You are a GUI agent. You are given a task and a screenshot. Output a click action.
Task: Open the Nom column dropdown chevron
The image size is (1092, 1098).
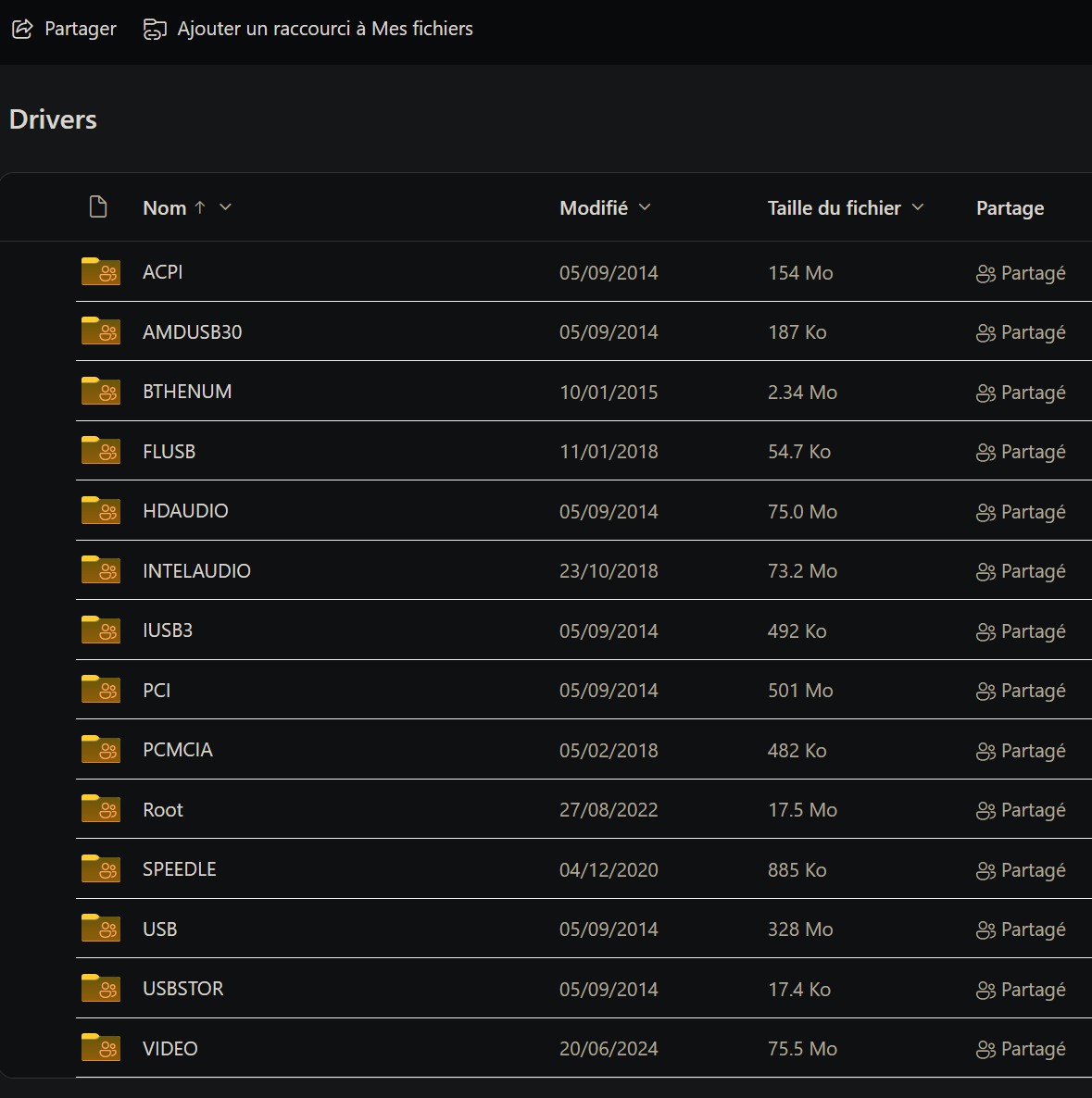[225, 207]
